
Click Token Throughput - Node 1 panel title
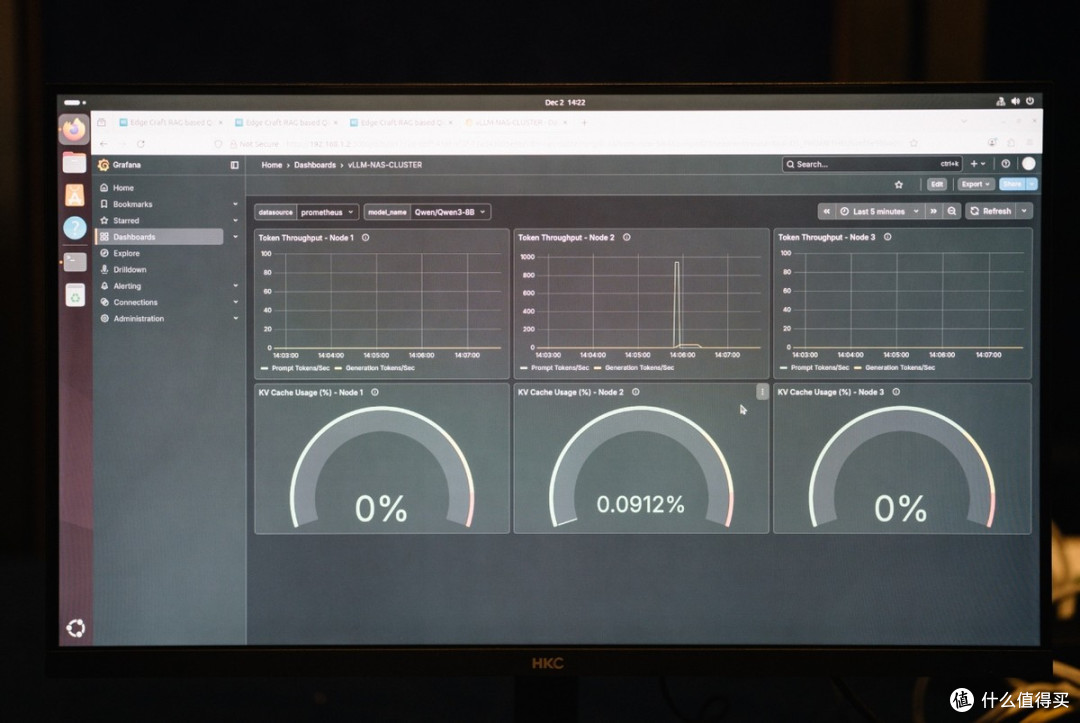(x=306, y=238)
